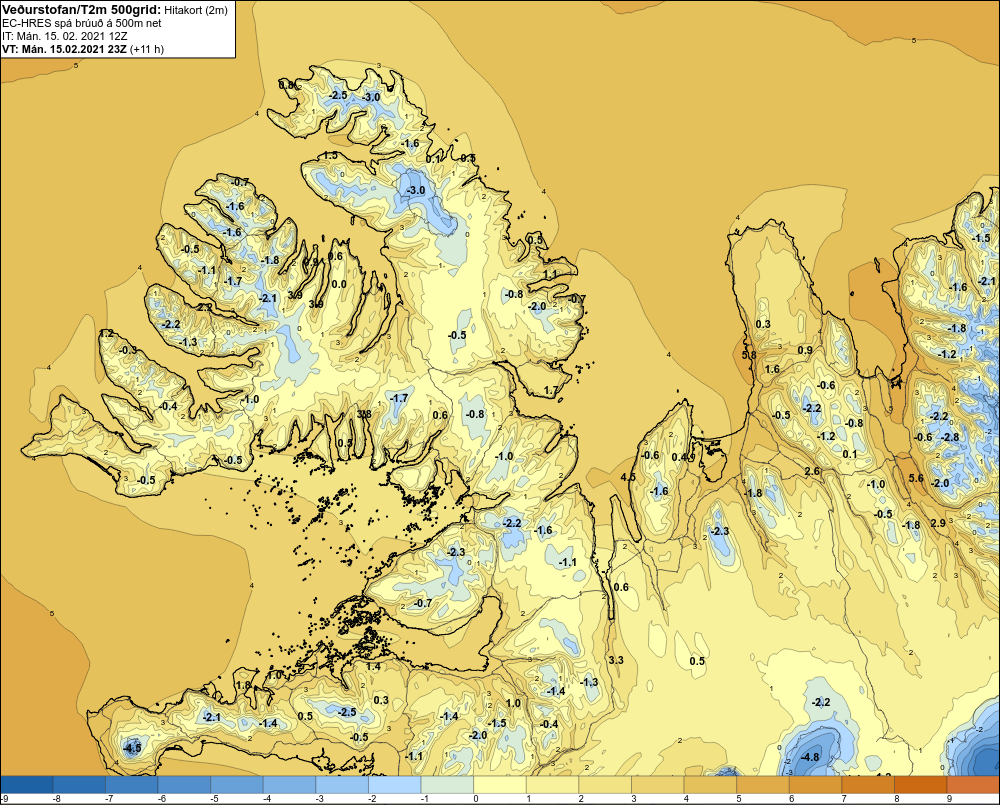Click the '2.9' temperature value on the map
The height and width of the screenshot is (805, 1000).
click(x=938, y=523)
